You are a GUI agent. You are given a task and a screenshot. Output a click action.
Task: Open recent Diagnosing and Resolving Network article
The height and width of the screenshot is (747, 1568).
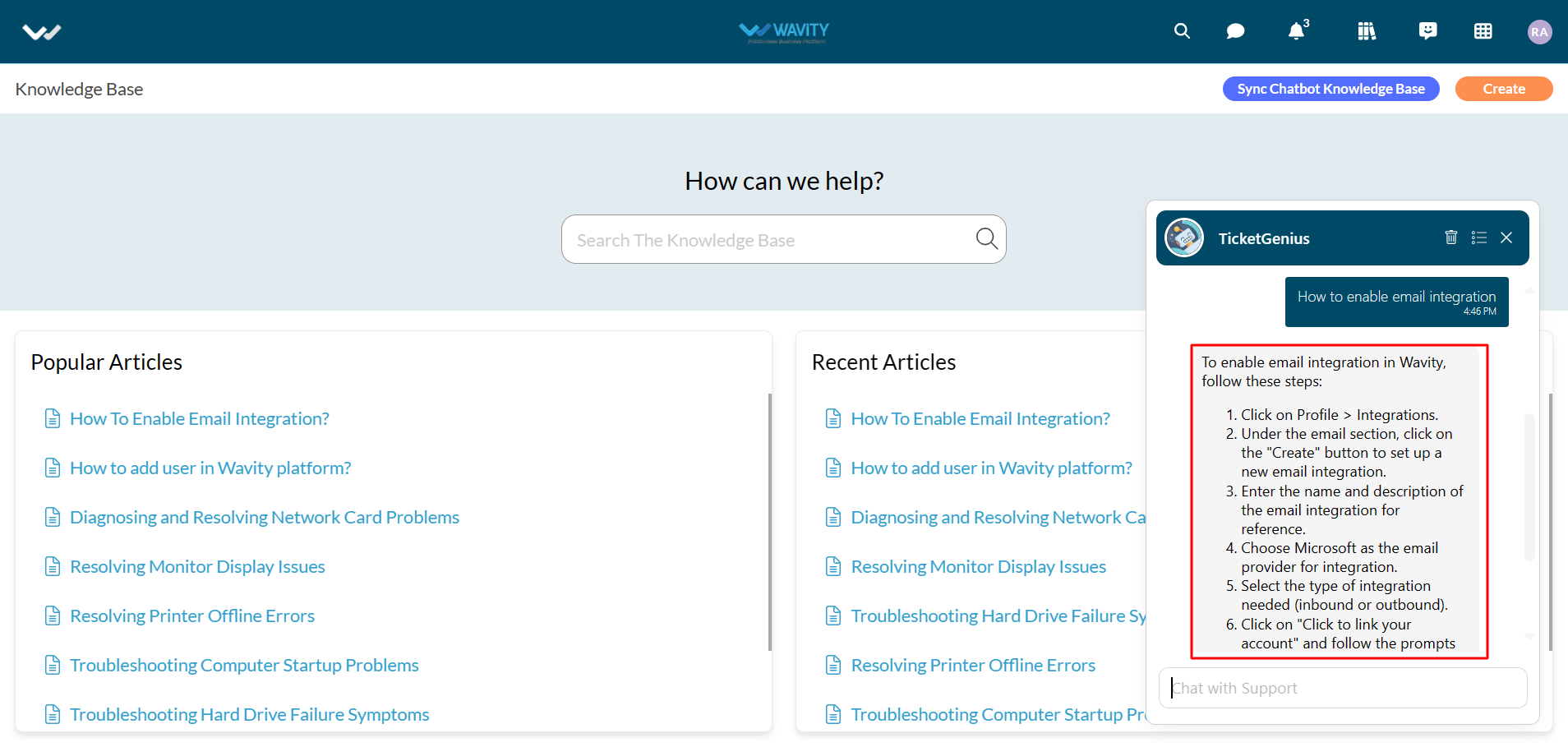pyautogui.click(x=998, y=517)
